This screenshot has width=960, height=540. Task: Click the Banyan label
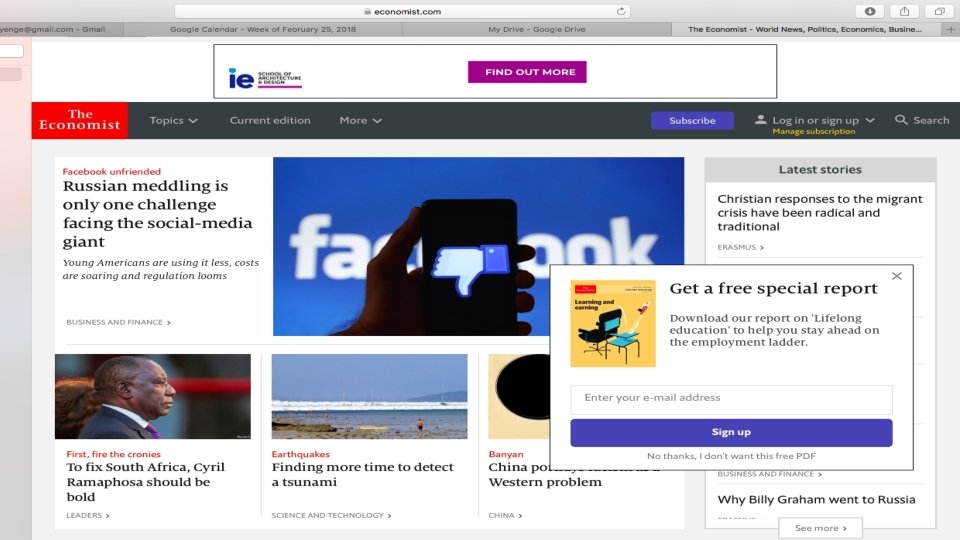[x=506, y=454]
